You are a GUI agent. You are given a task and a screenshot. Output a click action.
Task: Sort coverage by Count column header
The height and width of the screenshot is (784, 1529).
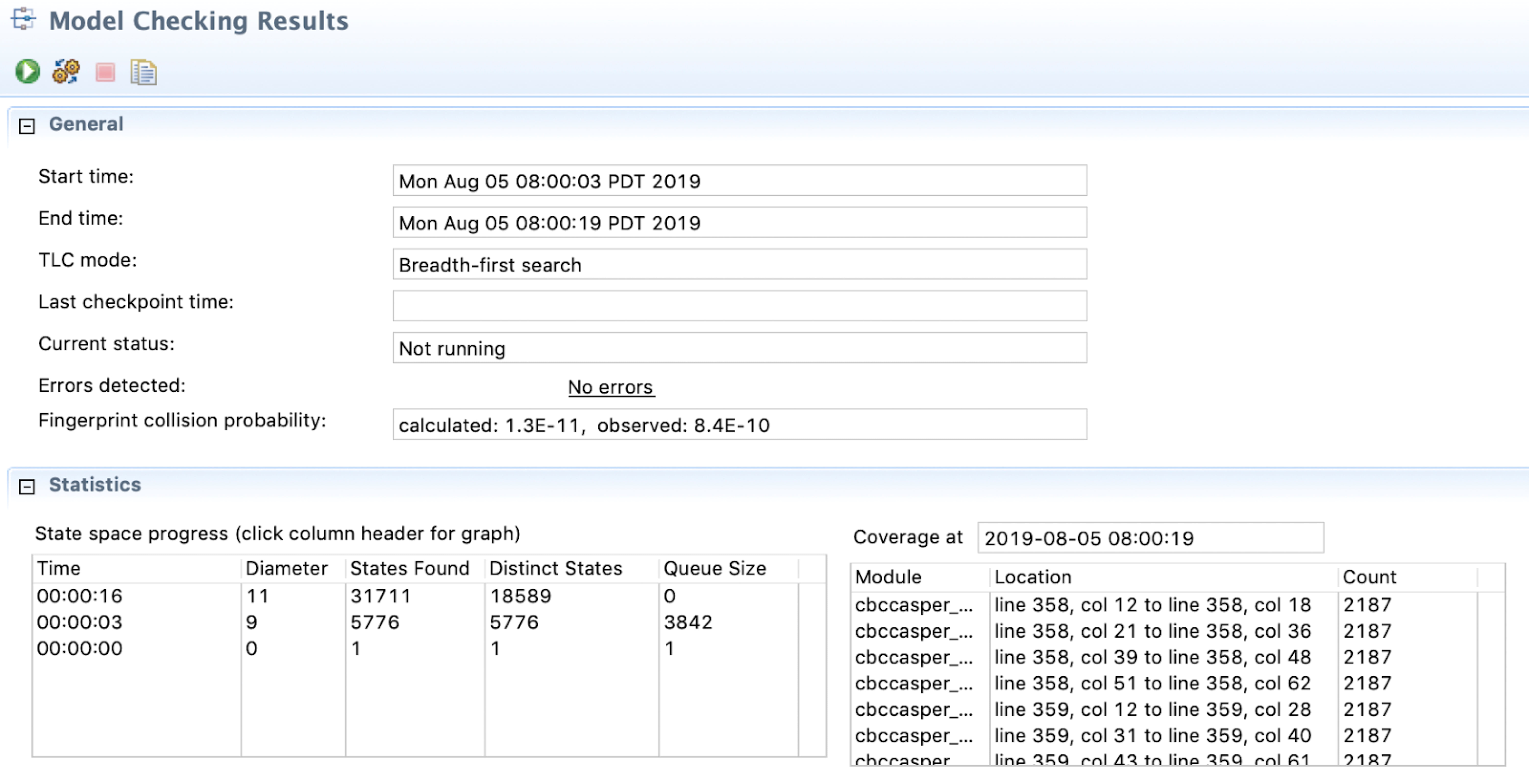coord(1369,577)
